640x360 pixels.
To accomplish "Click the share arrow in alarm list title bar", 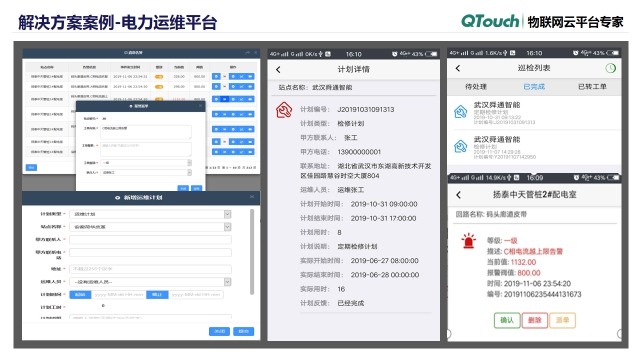I will (247, 53).
